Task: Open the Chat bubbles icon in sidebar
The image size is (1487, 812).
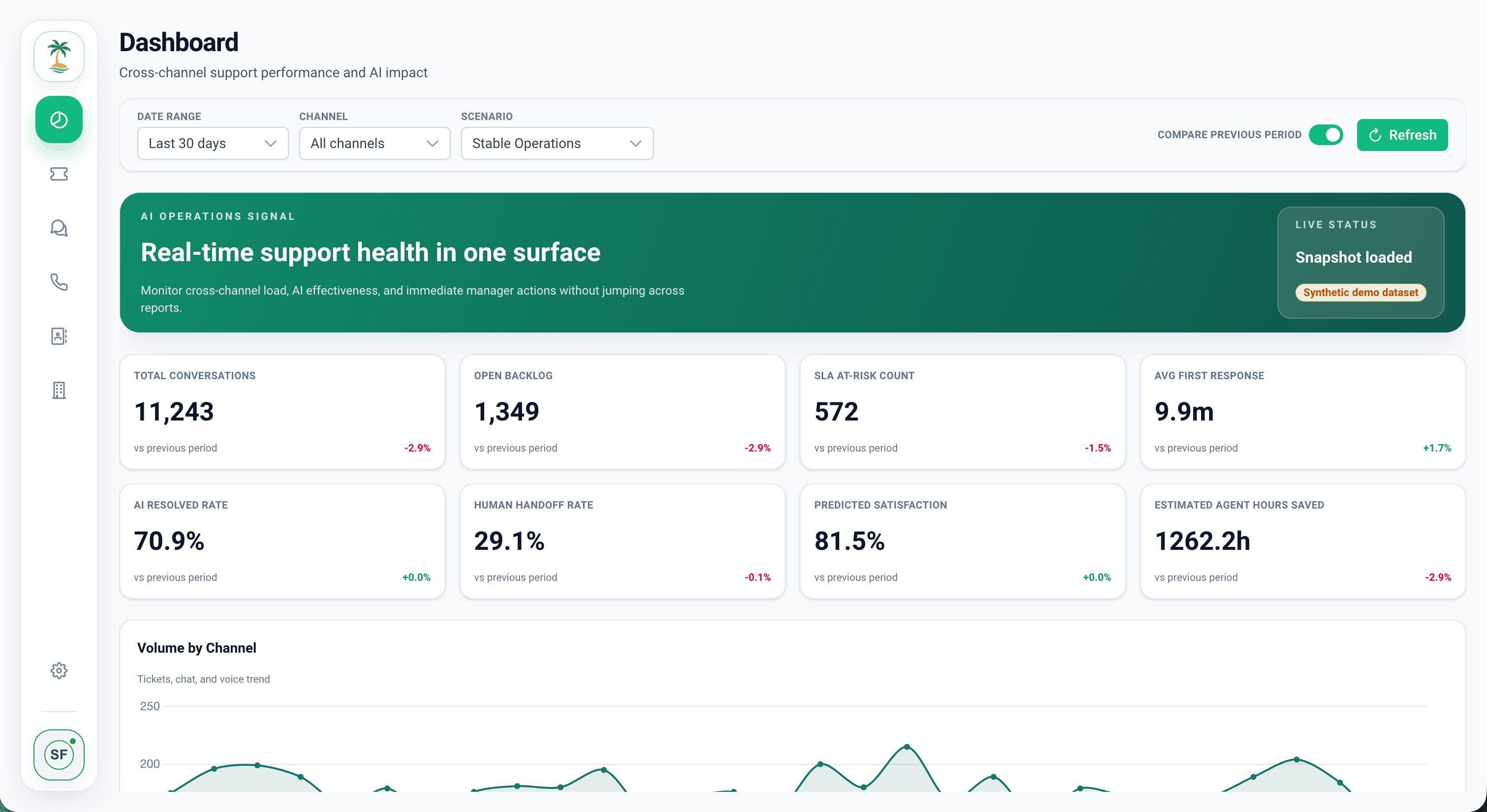Action: coord(59,228)
